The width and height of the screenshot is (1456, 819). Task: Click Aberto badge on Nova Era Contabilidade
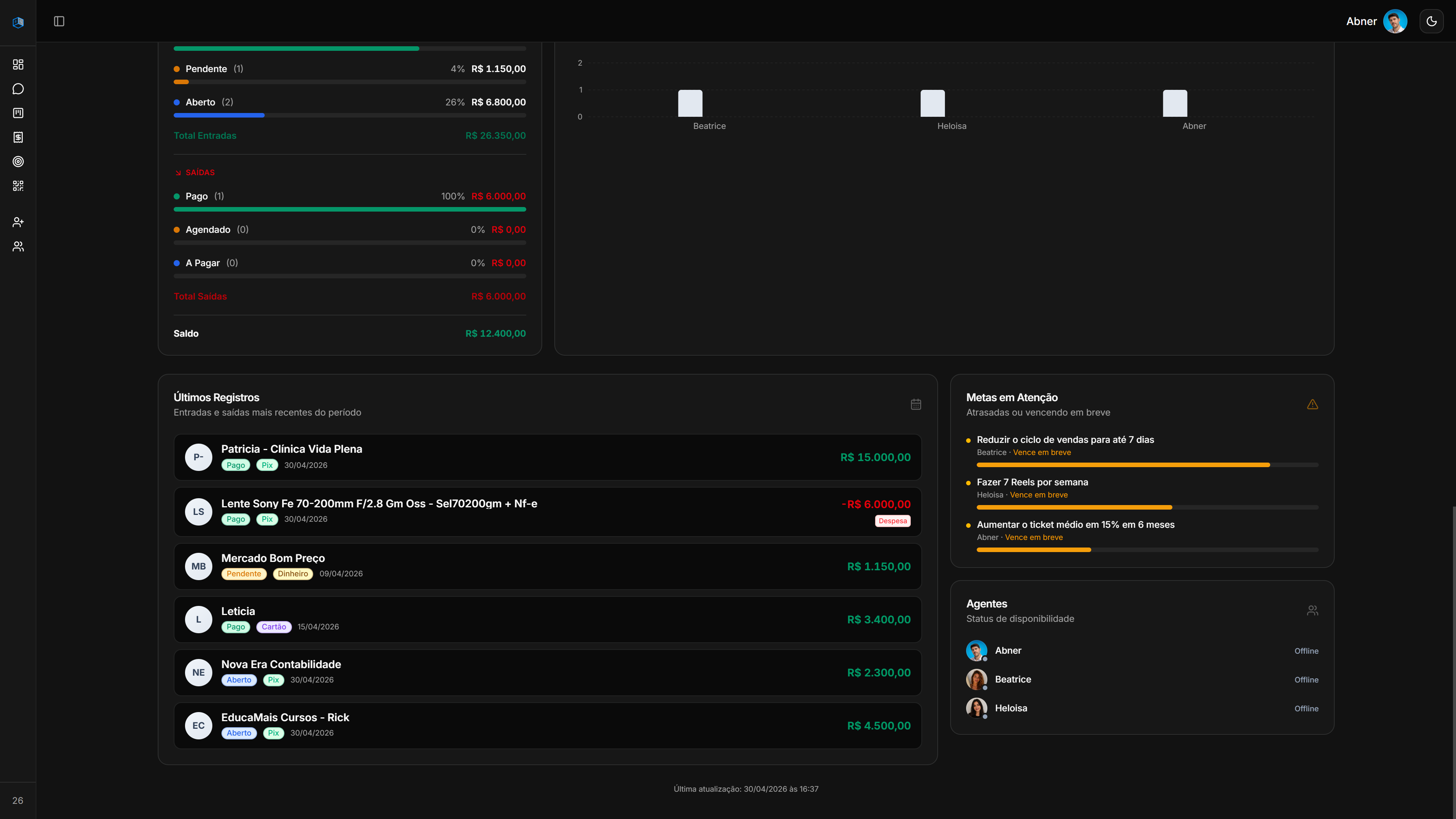[x=238, y=680]
